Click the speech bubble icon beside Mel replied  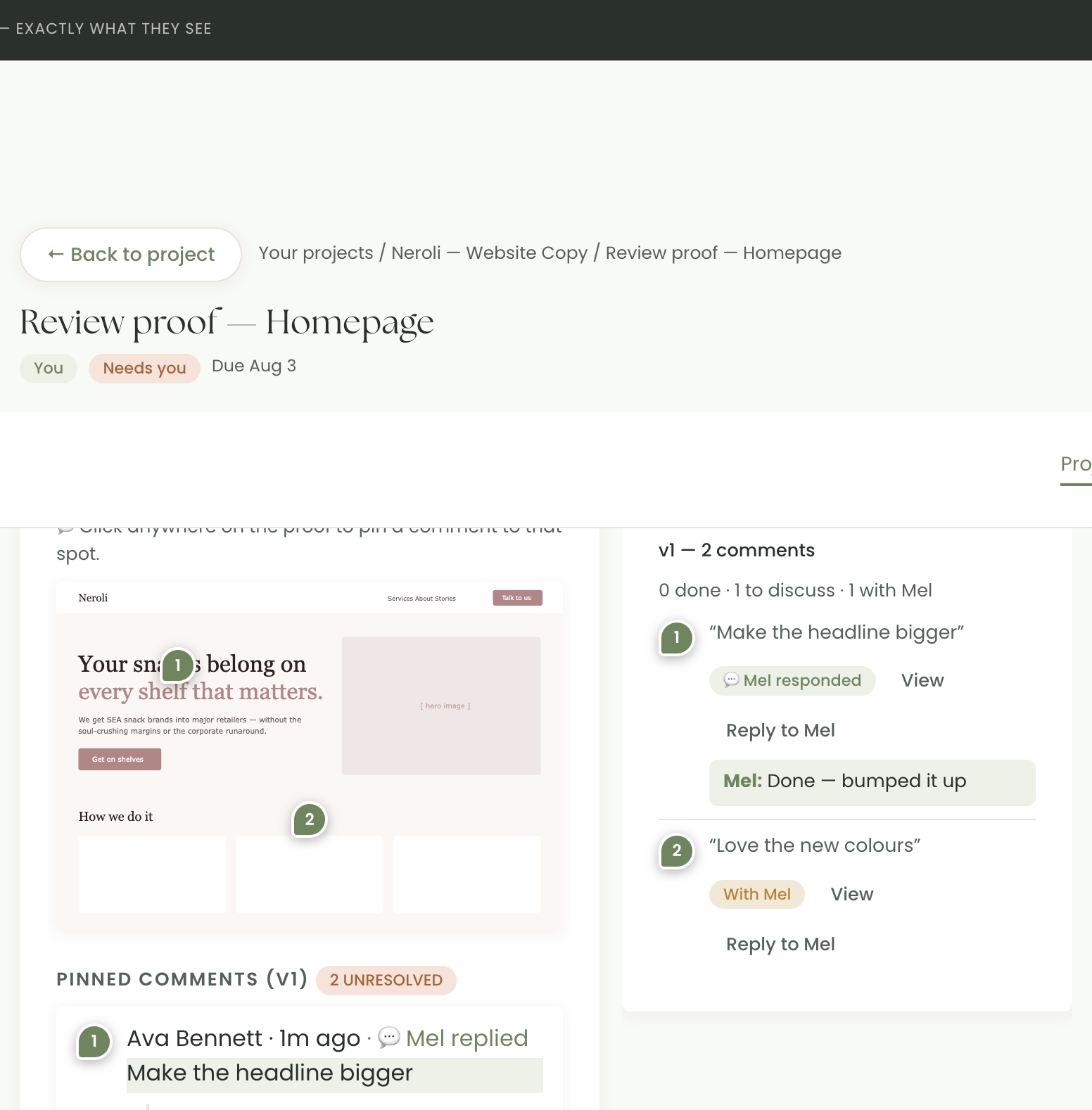click(389, 1038)
